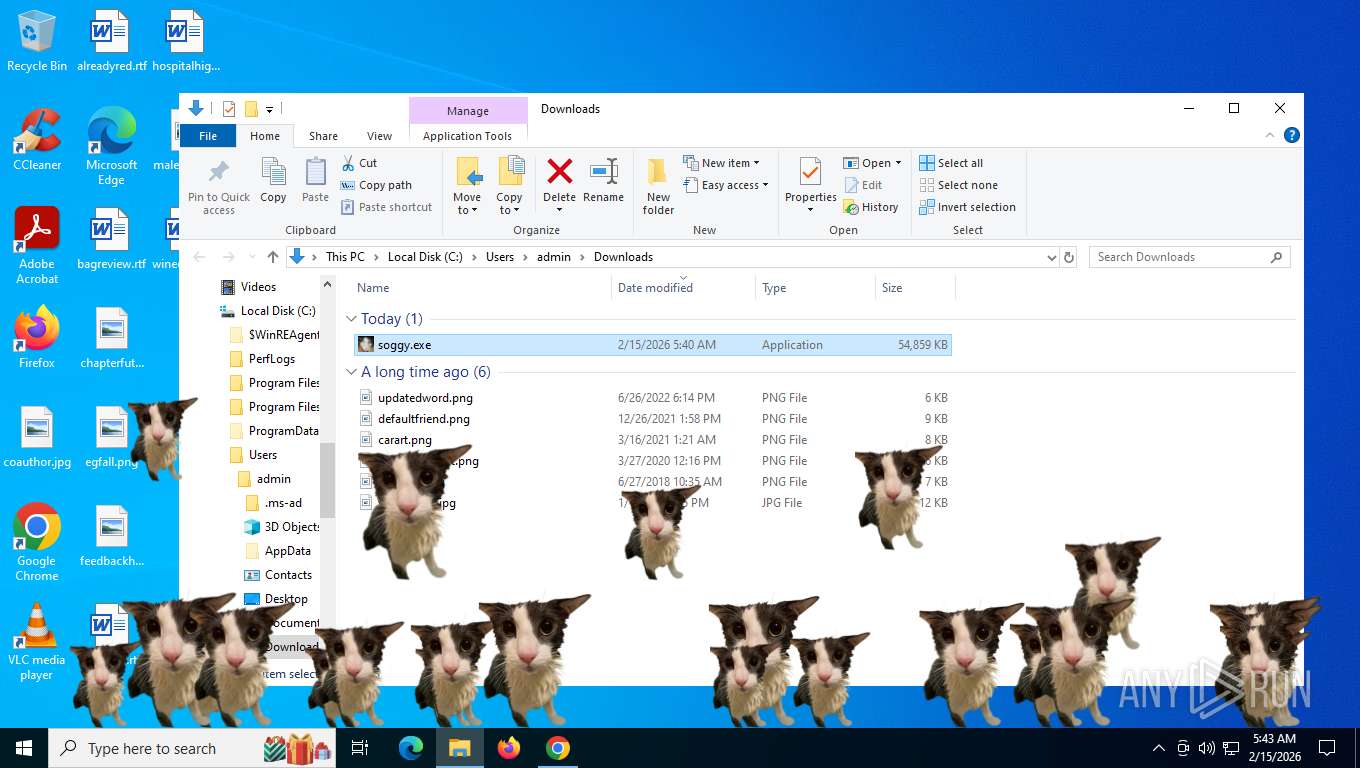Select the soggy.exe file
This screenshot has height=768, width=1360.
pos(653,345)
